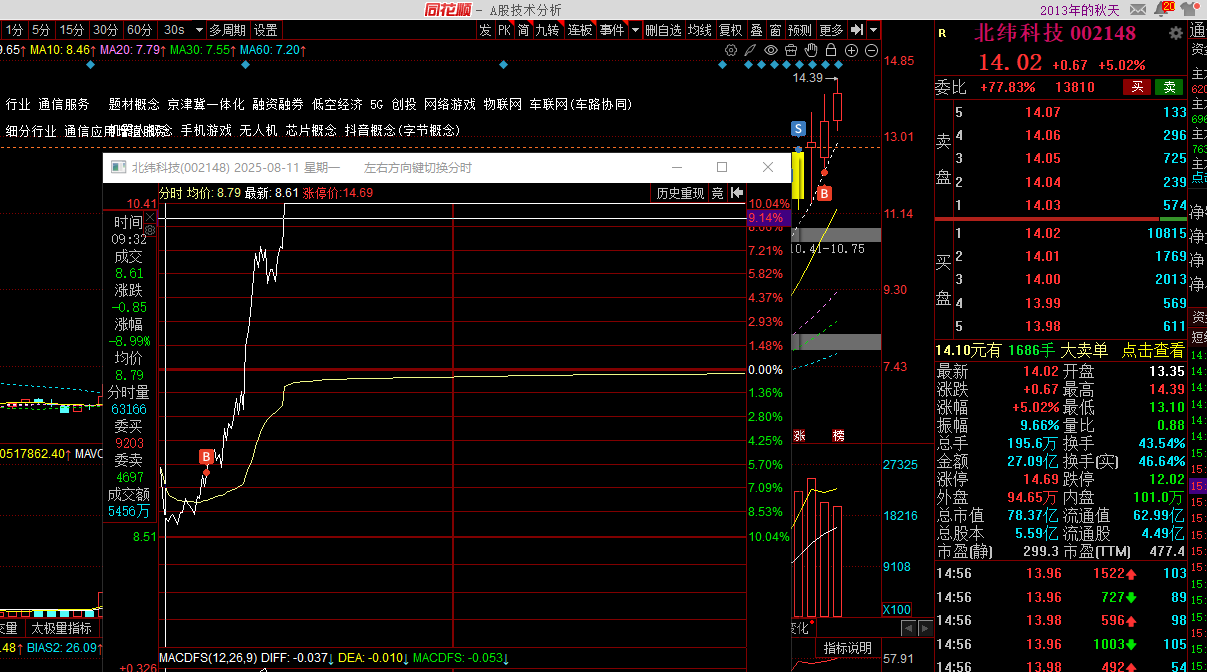Toggle the 叠 overlay button

pyautogui.click(x=757, y=30)
